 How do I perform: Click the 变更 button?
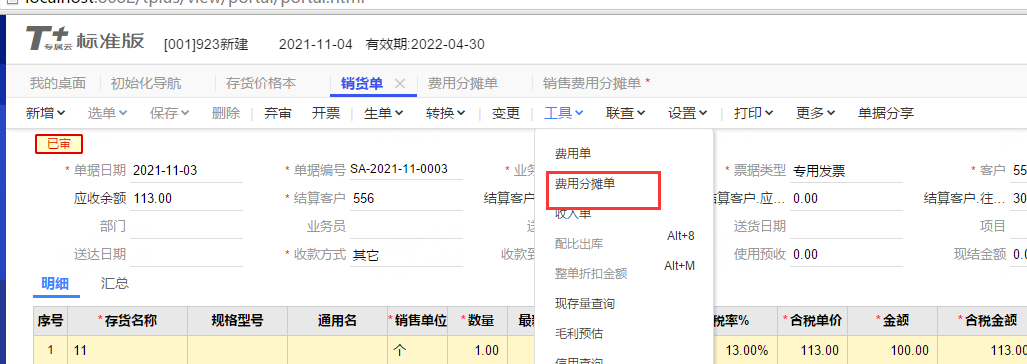pos(506,113)
